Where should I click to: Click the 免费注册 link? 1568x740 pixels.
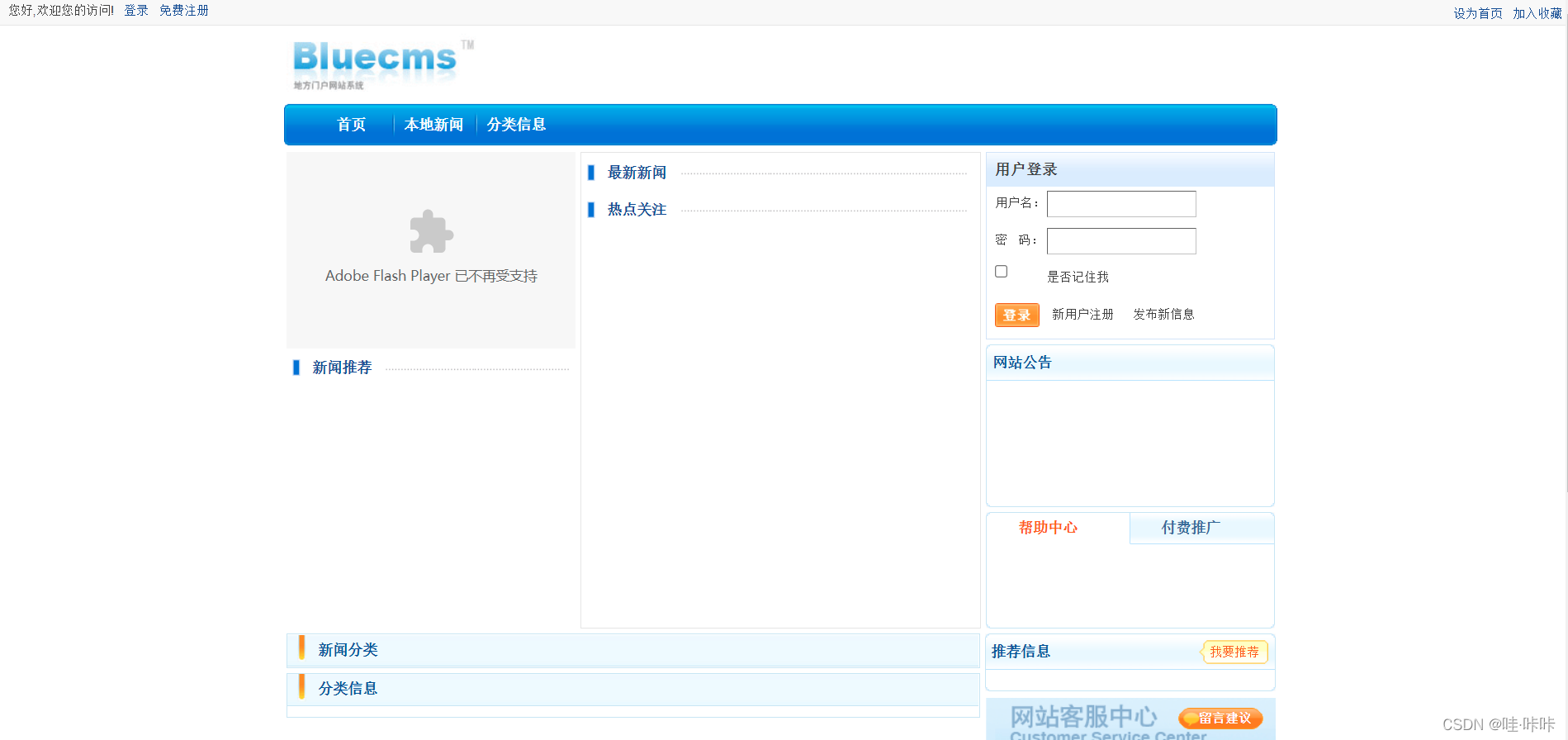tap(184, 11)
